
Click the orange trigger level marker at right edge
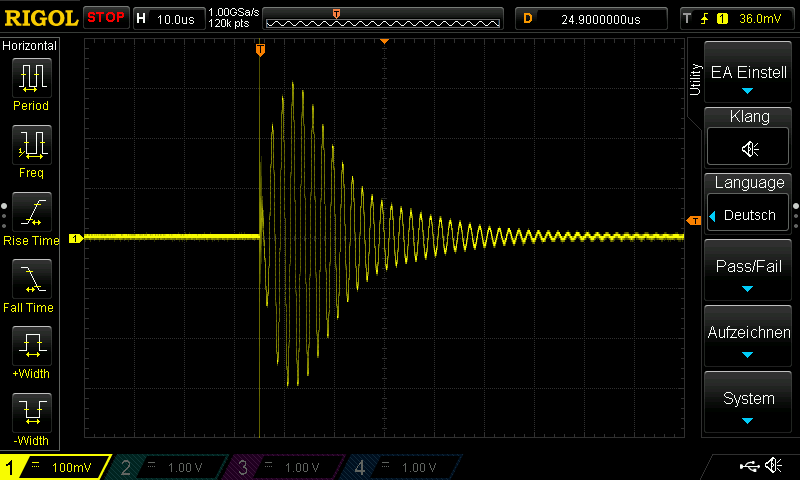point(694,220)
